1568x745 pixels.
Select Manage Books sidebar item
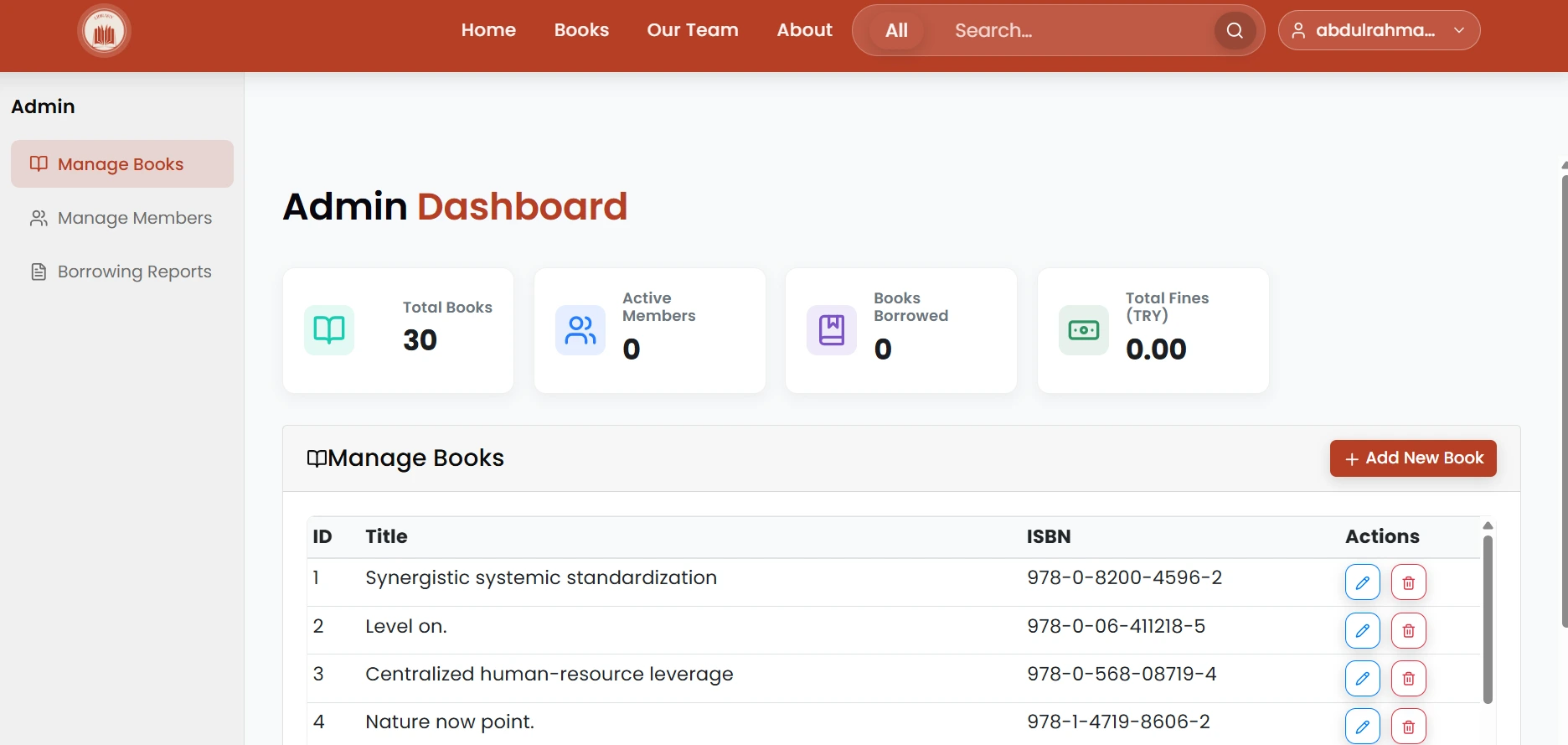122,164
